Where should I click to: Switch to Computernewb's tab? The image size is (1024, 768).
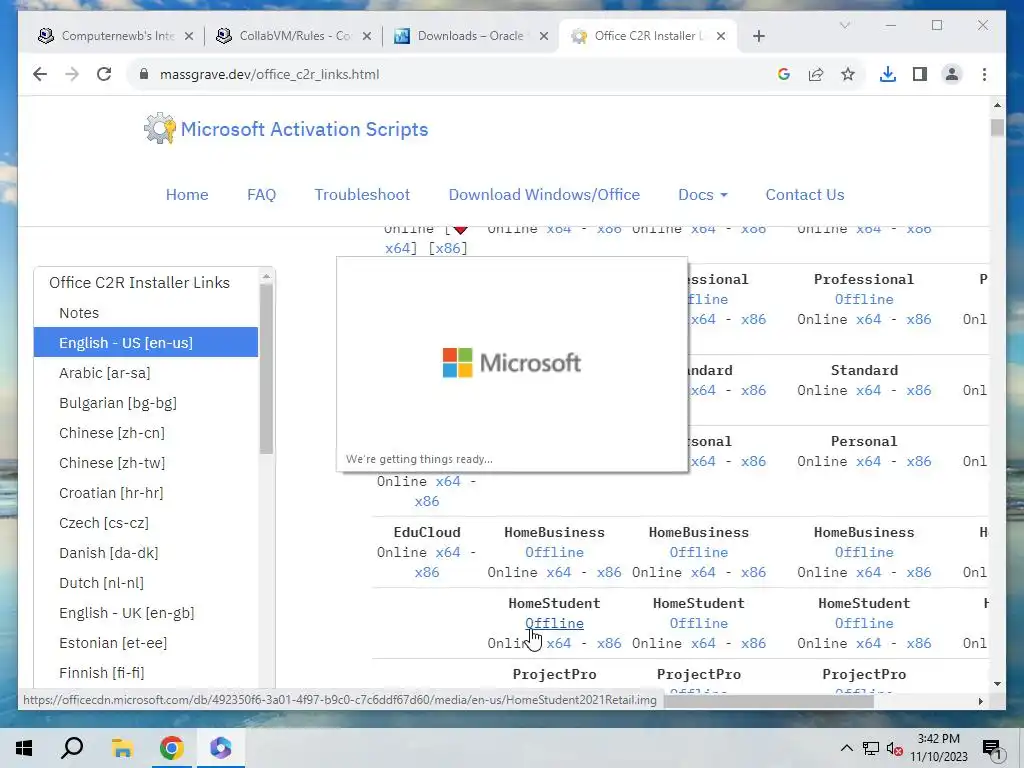pos(118,36)
